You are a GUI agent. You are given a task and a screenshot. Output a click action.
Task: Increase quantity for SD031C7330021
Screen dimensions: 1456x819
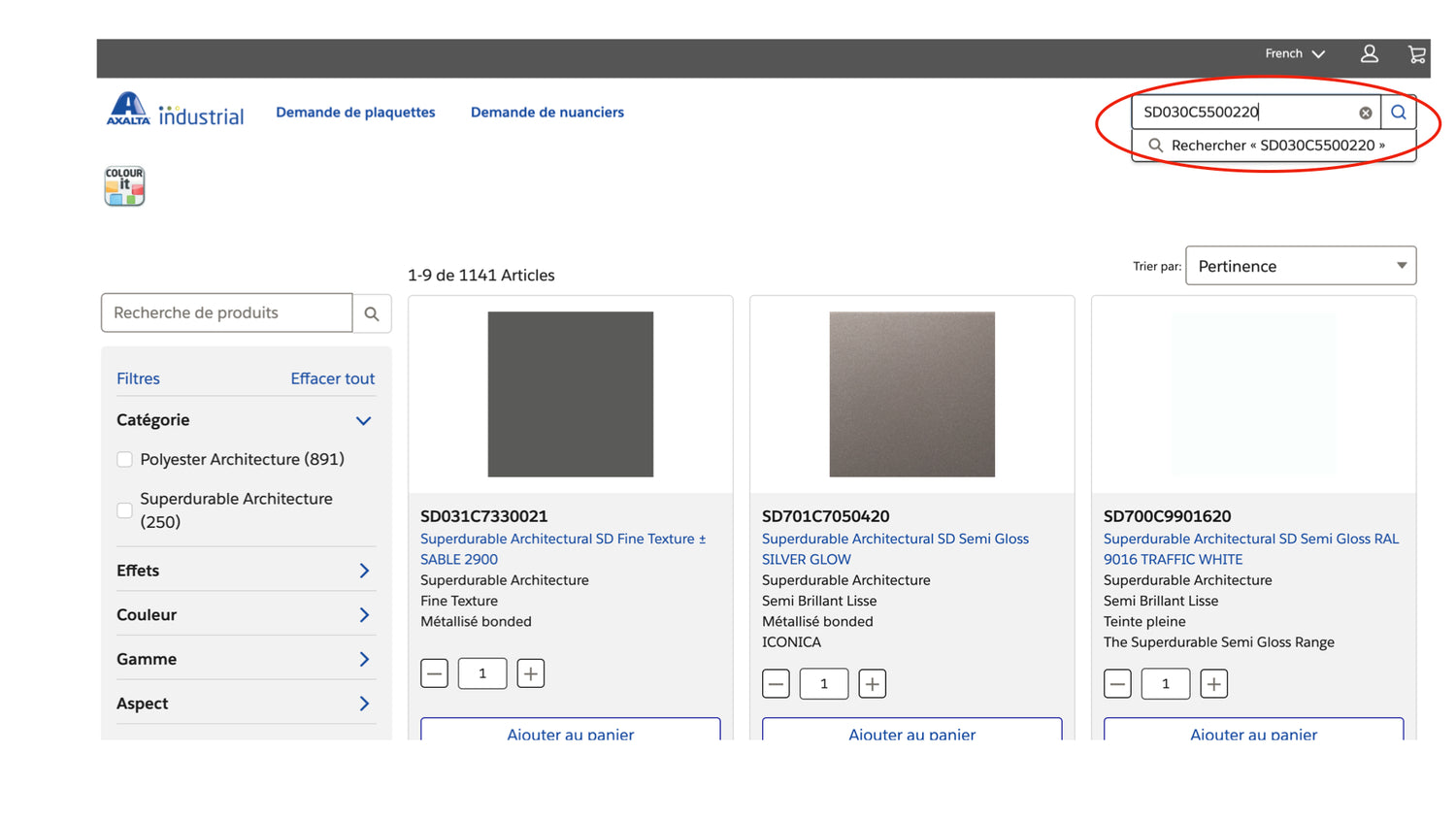click(x=530, y=673)
